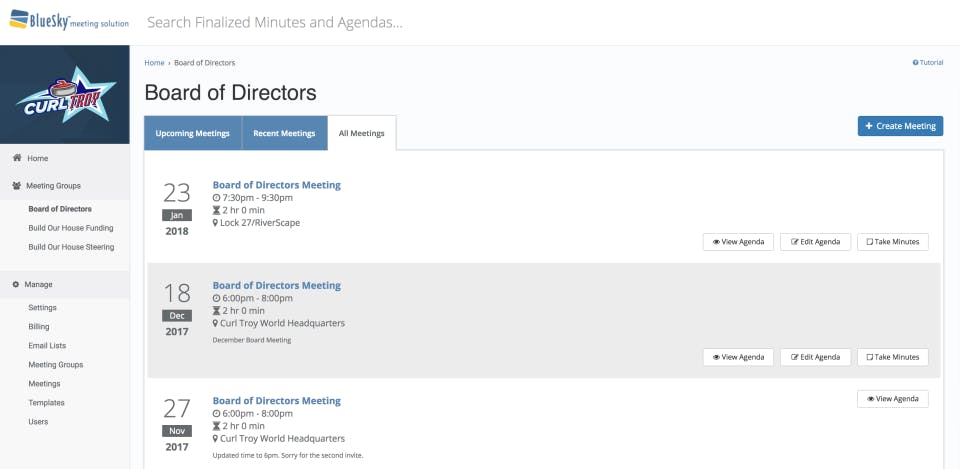Take minutes for the Jan 23 meeting
The width and height of the screenshot is (960, 469).
pos(892,242)
